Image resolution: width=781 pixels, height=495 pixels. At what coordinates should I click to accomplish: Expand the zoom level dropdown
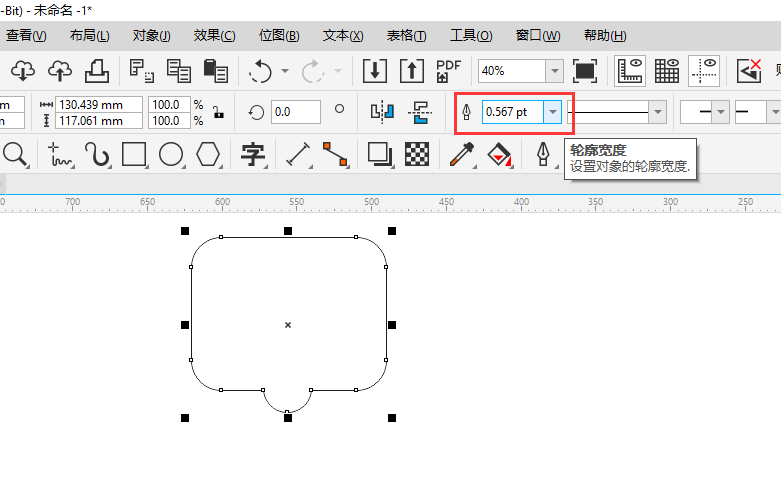(x=554, y=71)
